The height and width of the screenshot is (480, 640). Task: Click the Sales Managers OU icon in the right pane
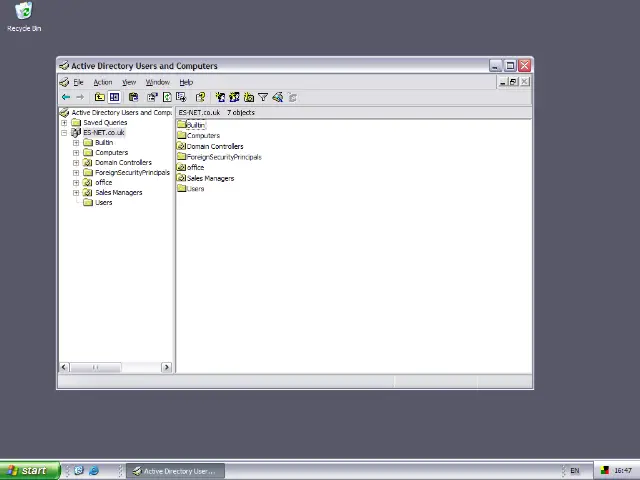click(182, 178)
